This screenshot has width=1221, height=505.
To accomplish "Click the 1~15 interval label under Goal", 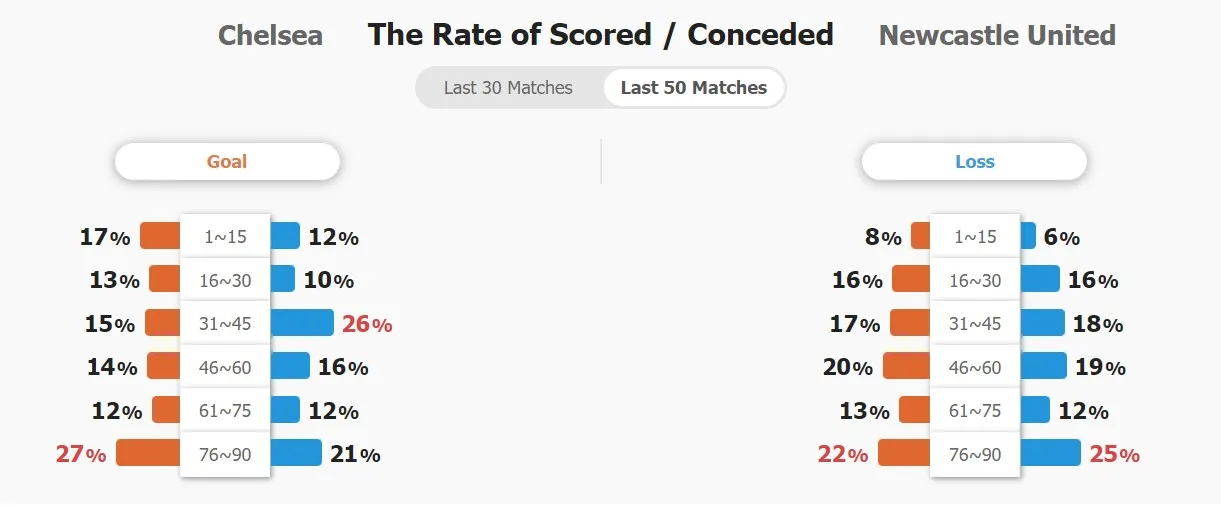I will click(x=225, y=237).
